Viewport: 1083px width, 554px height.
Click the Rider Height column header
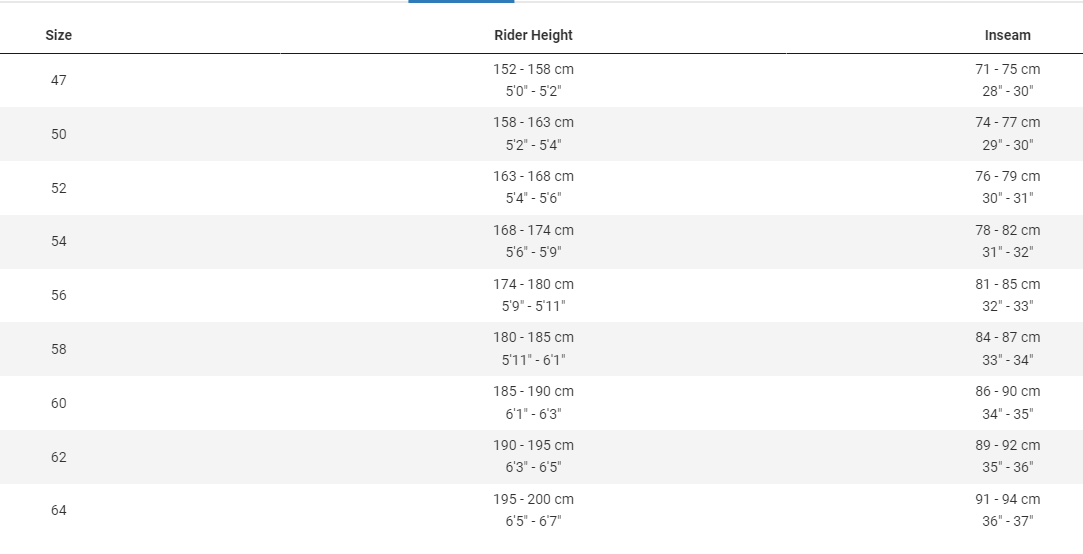tap(533, 35)
